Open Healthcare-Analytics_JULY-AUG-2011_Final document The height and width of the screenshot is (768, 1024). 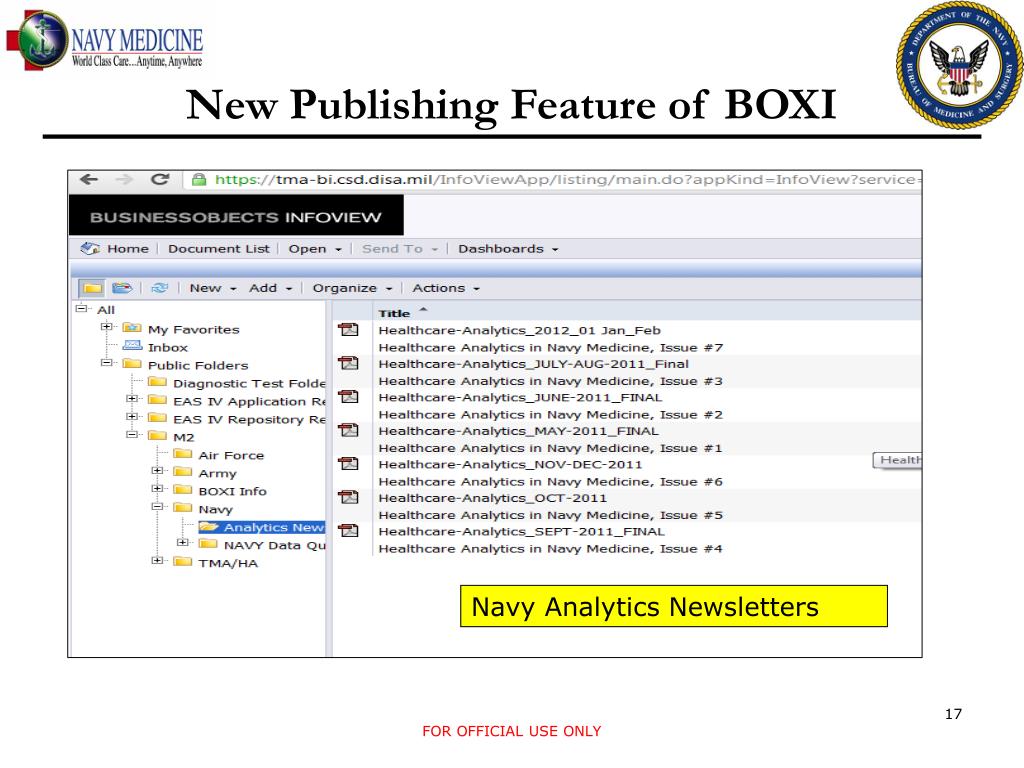[x=534, y=364]
